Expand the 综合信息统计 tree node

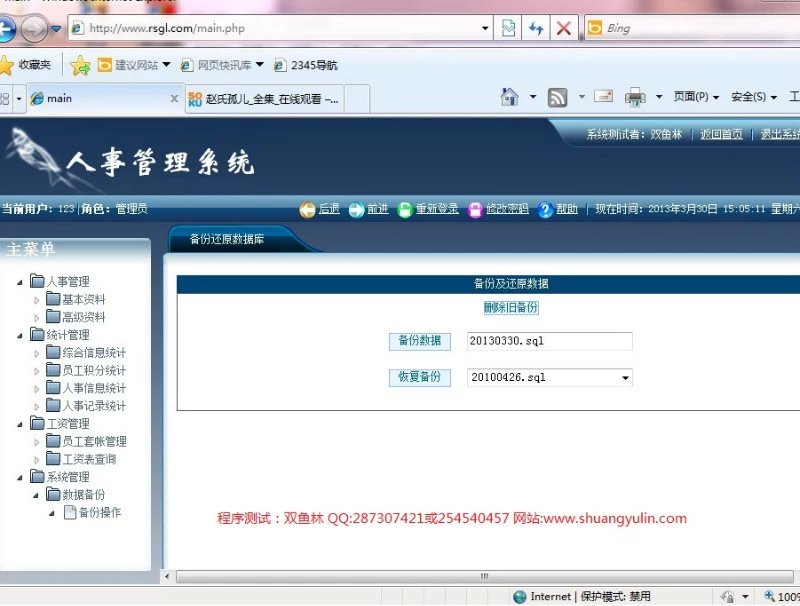(x=36, y=354)
